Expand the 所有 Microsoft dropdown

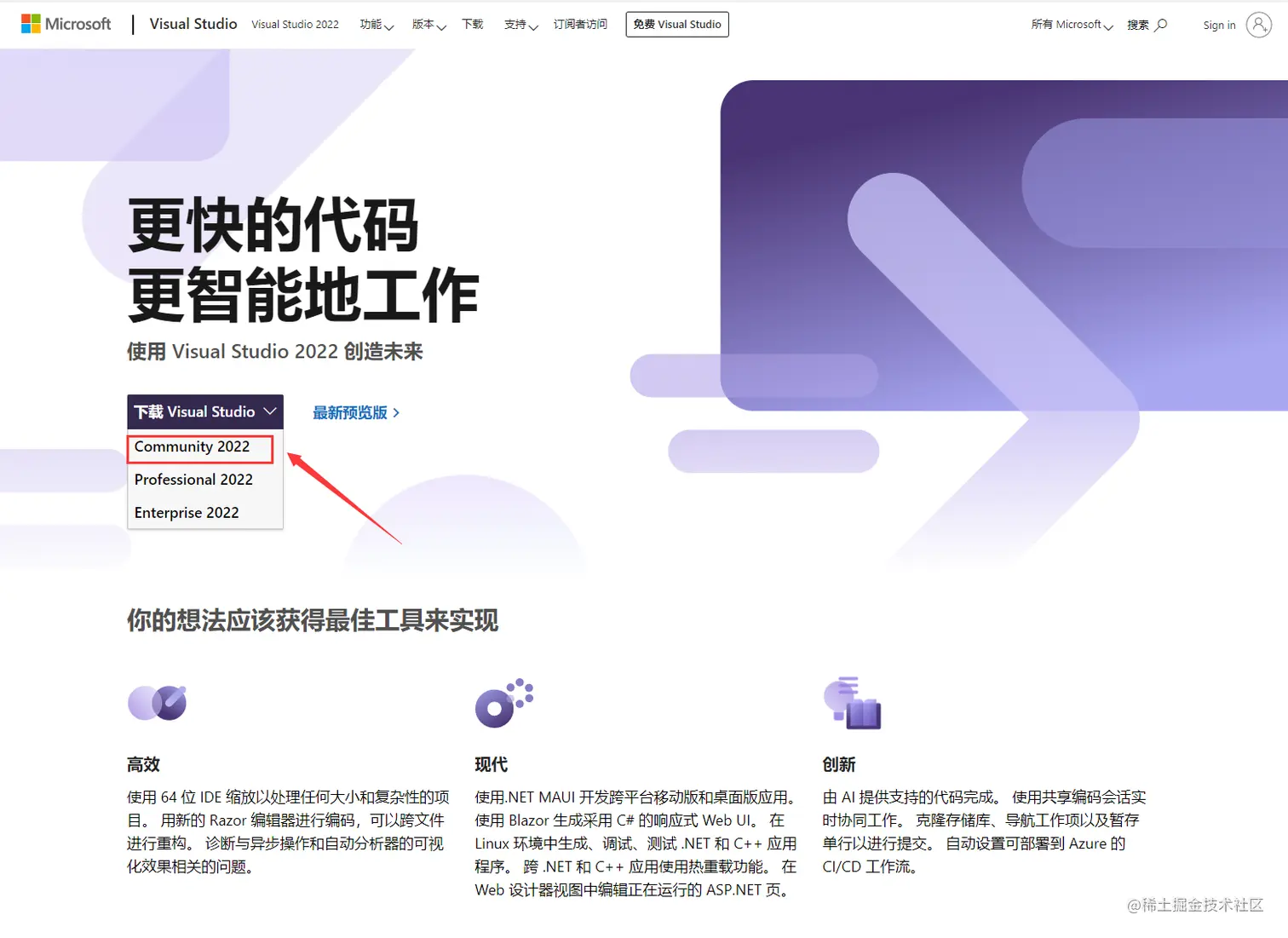pyautogui.click(x=1072, y=25)
